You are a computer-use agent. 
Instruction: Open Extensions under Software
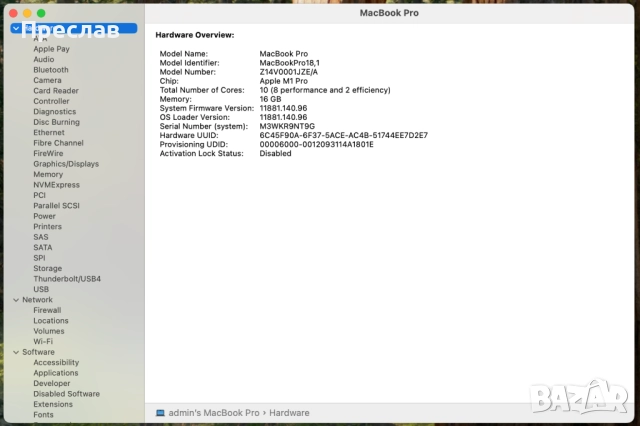pos(53,404)
